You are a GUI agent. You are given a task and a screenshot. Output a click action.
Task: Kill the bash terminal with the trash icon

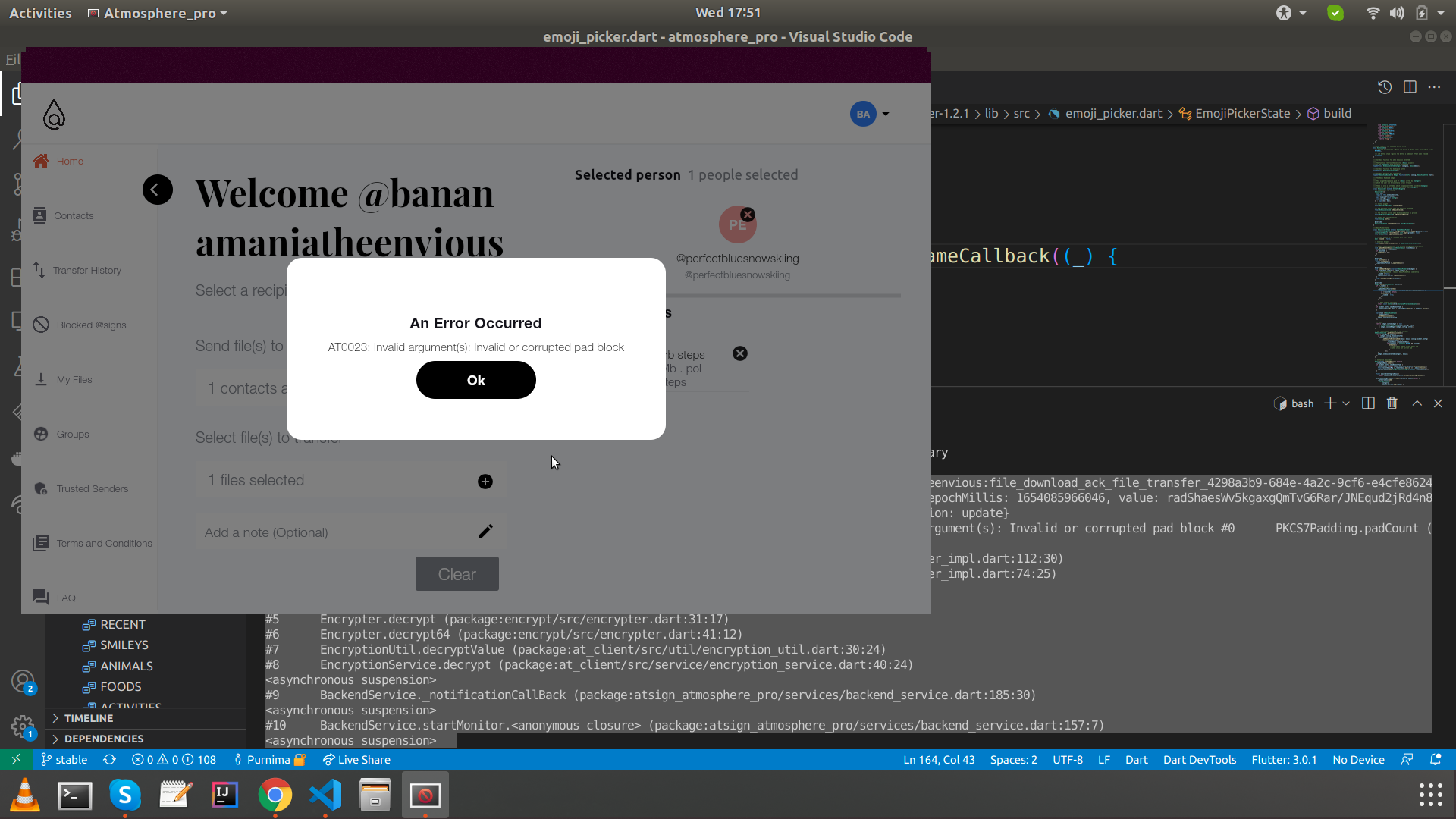pos(1392,403)
